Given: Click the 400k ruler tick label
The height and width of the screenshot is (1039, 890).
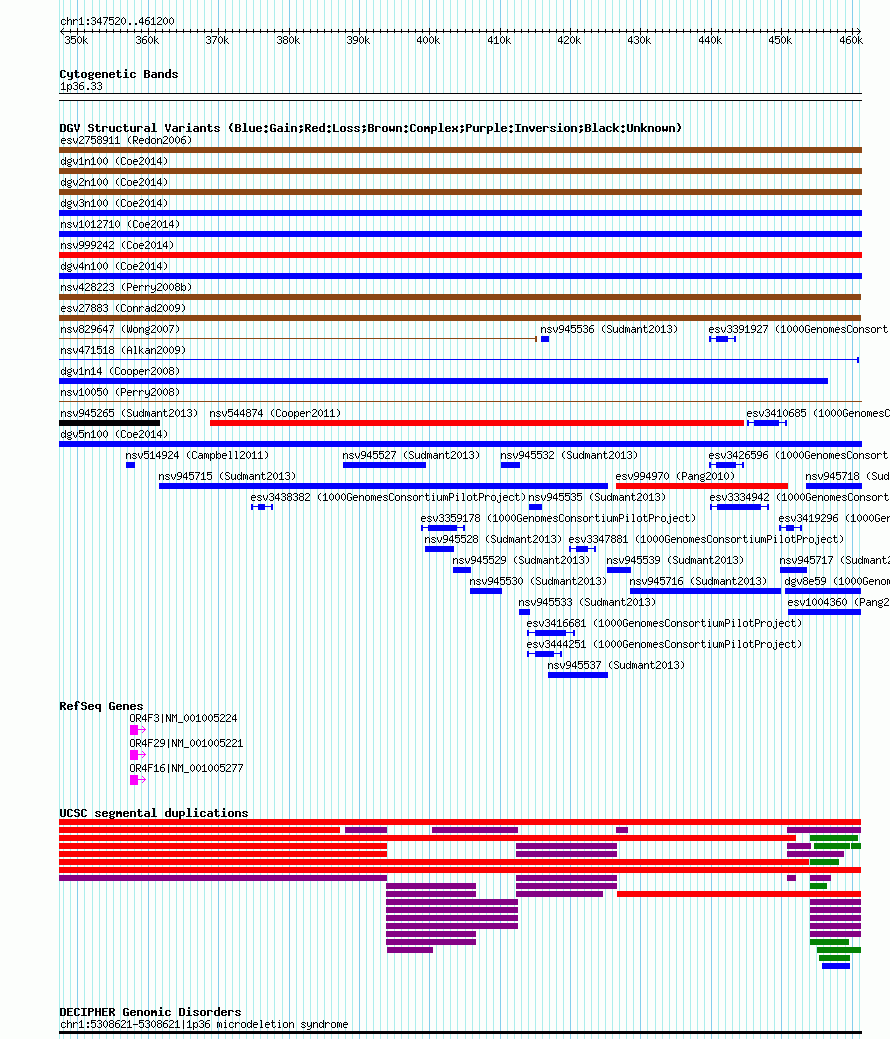Looking at the screenshot, I should click(x=428, y=40).
